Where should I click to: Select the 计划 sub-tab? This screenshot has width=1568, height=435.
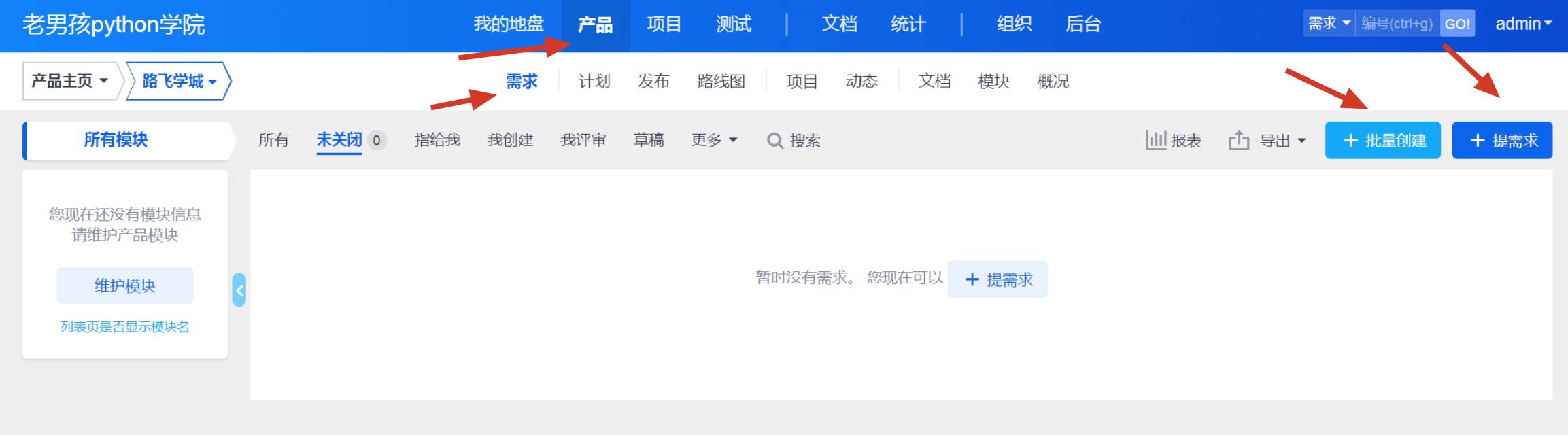click(x=594, y=82)
